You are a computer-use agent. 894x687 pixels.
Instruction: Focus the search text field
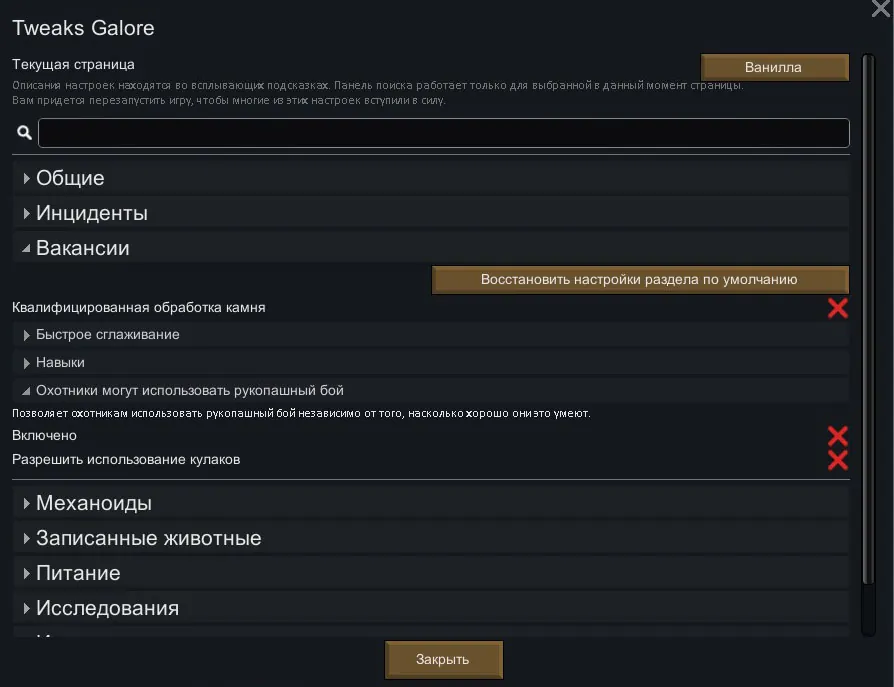click(443, 133)
